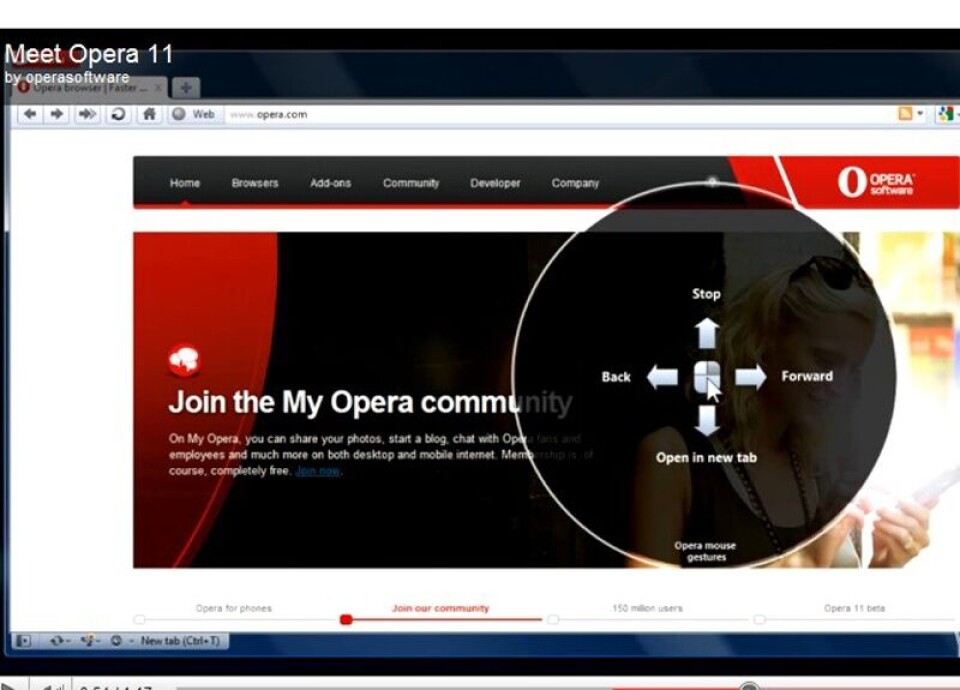Screen dimensions: 960x690
Task: Click the by operasoftware uploader link
Action: 67,77
